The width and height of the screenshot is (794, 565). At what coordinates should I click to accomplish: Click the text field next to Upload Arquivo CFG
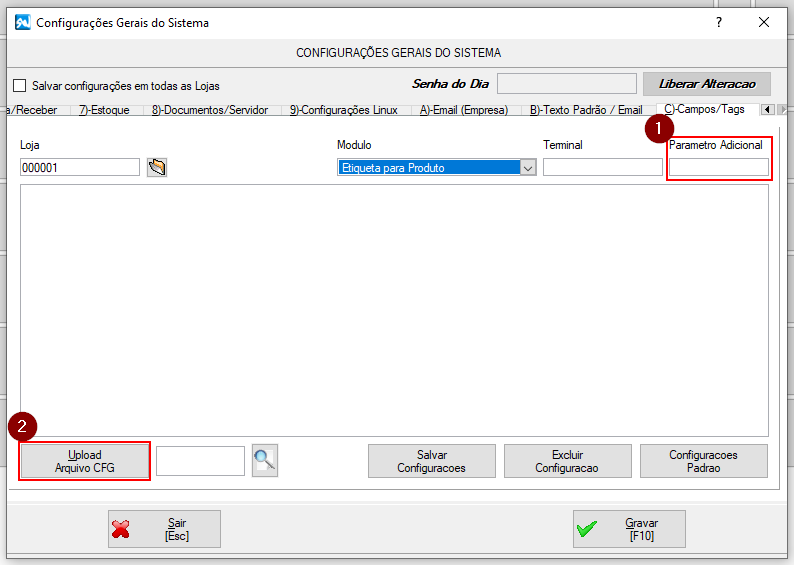pos(200,461)
